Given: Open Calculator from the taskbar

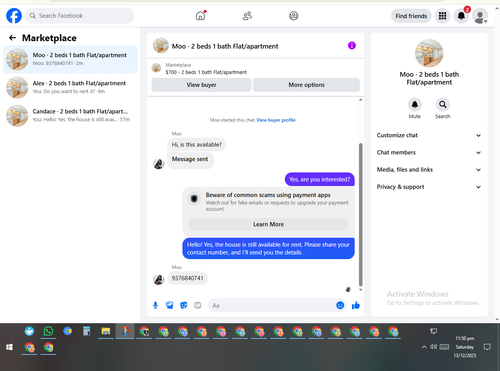Looking at the screenshot, I should point(87,331).
